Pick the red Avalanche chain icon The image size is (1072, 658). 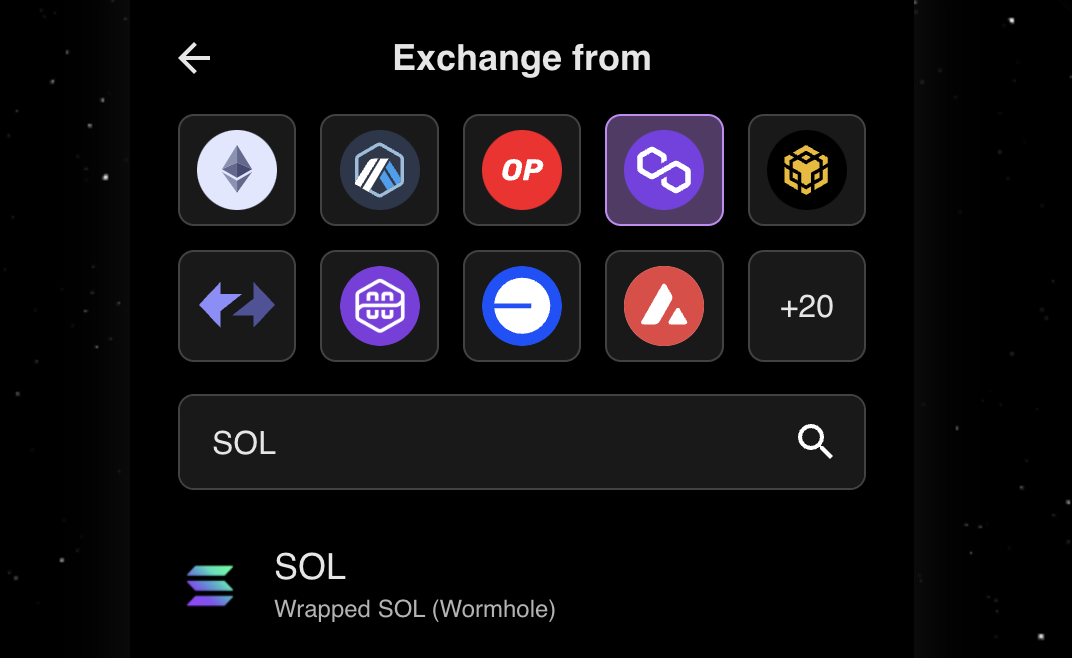[x=664, y=306]
